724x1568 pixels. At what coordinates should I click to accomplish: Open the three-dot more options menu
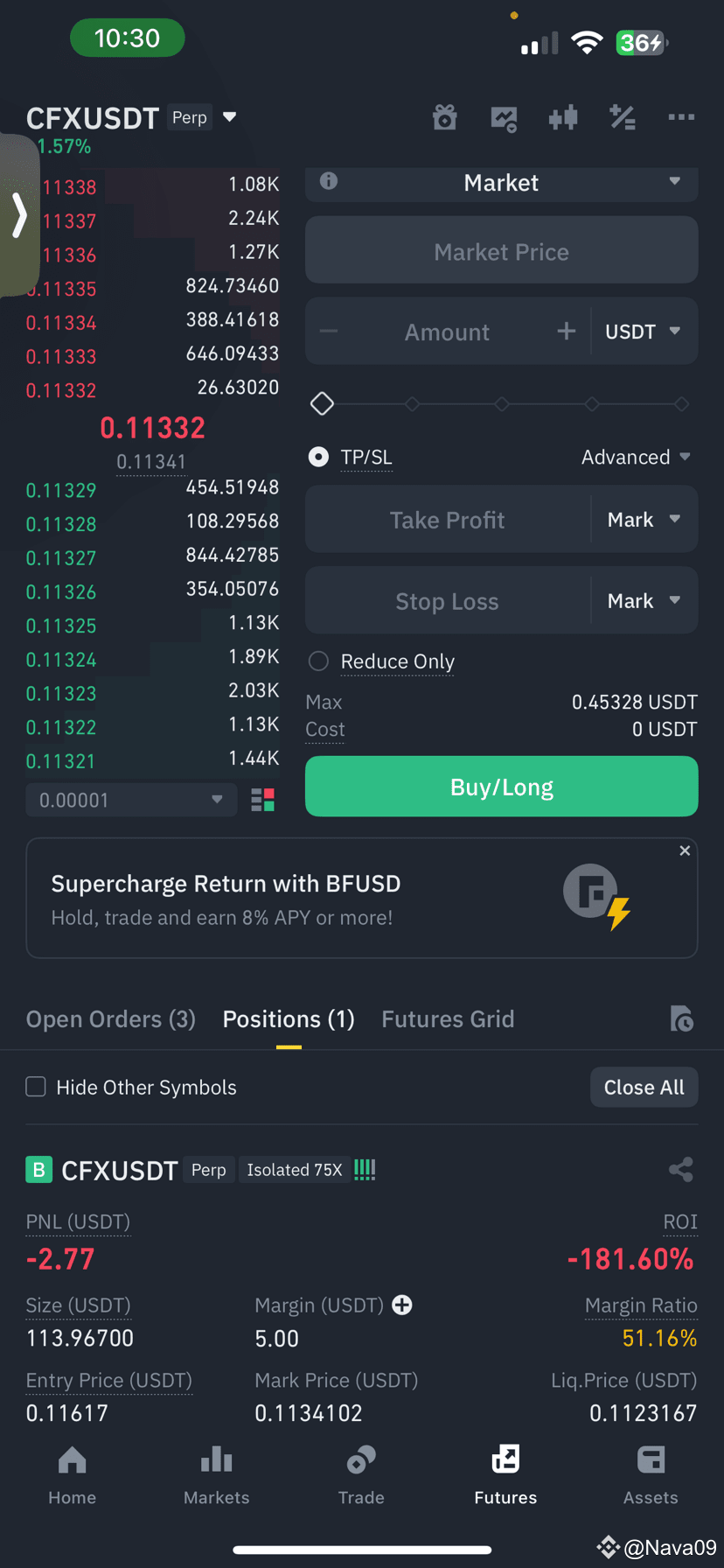(x=681, y=117)
